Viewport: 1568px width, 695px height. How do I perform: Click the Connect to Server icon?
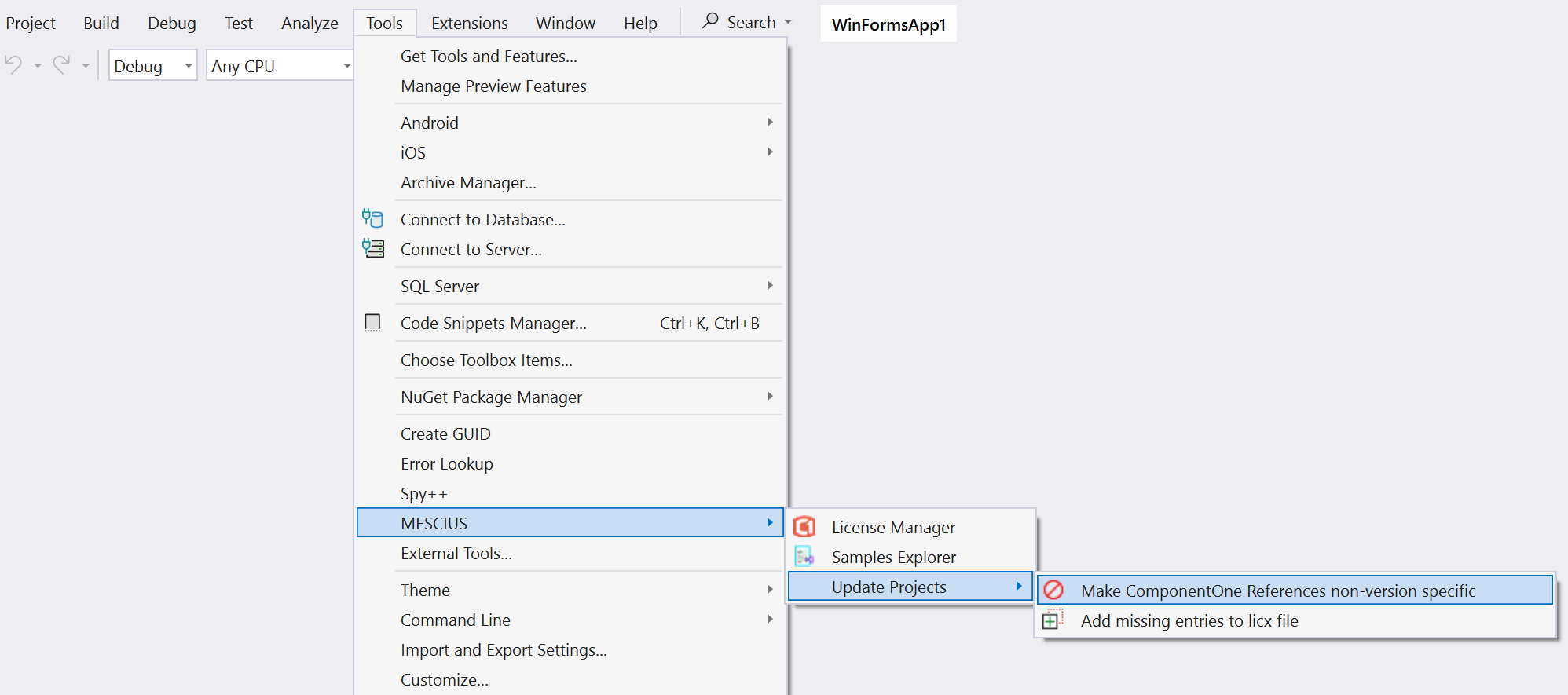[x=372, y=248]
